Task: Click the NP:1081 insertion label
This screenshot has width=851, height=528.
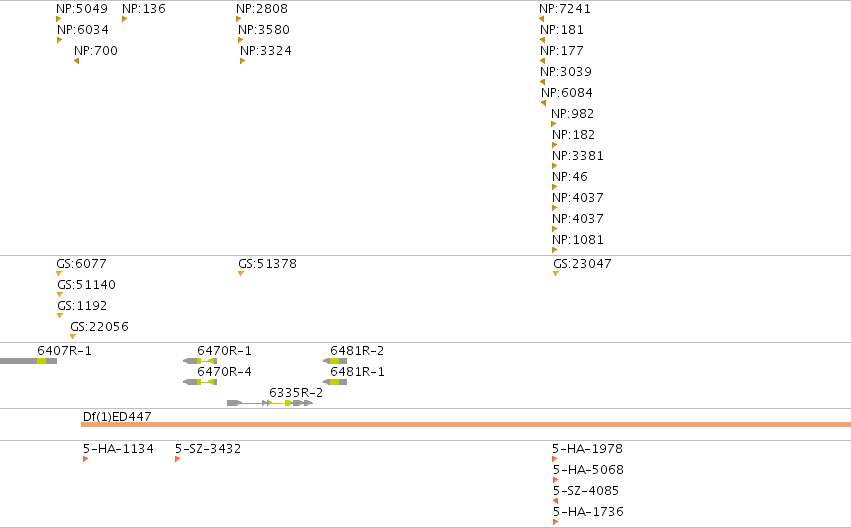Action: point(578,240)
